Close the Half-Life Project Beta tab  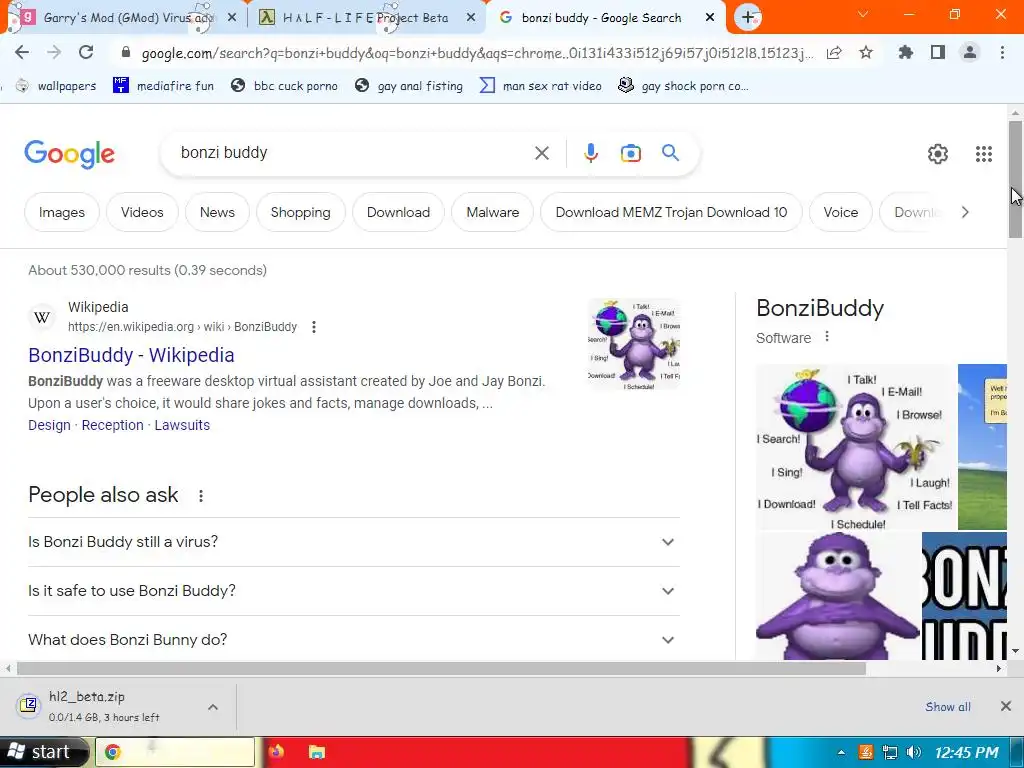point(471,18)
